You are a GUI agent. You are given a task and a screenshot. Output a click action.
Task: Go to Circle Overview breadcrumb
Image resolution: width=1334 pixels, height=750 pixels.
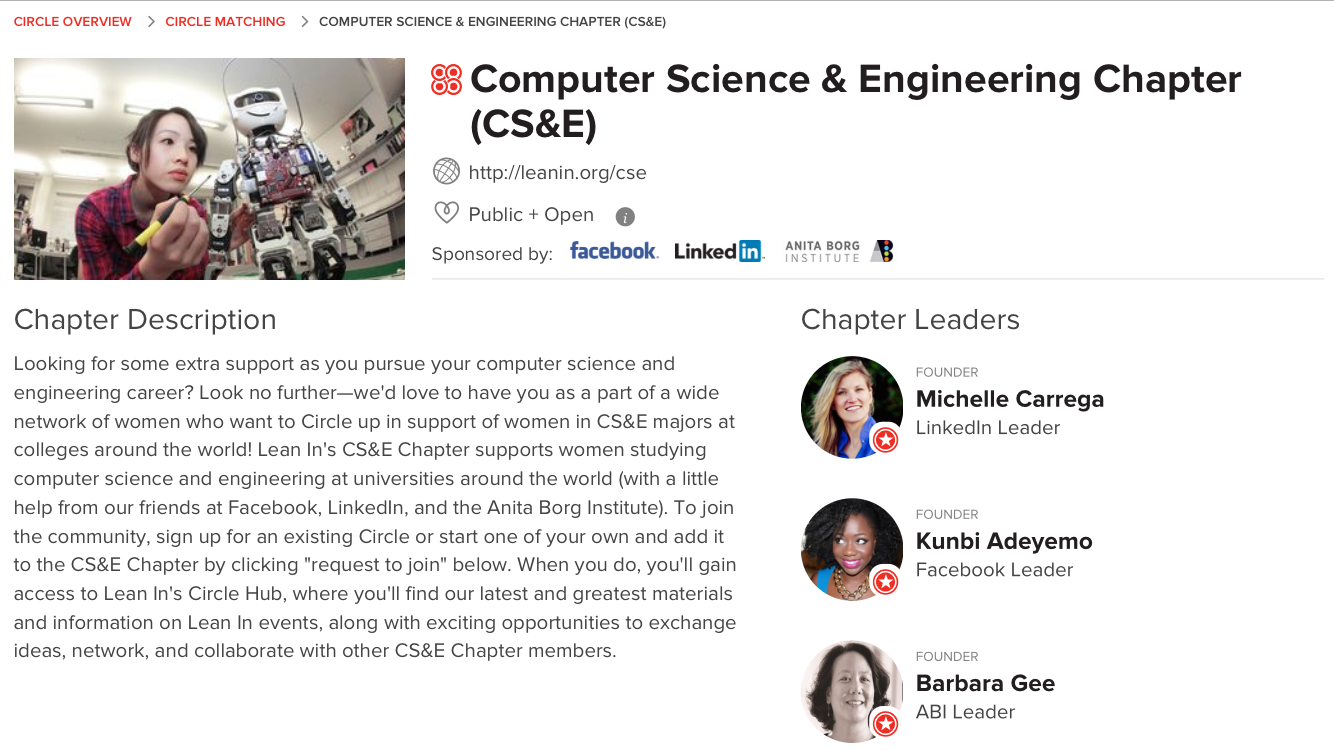point(73,21)
